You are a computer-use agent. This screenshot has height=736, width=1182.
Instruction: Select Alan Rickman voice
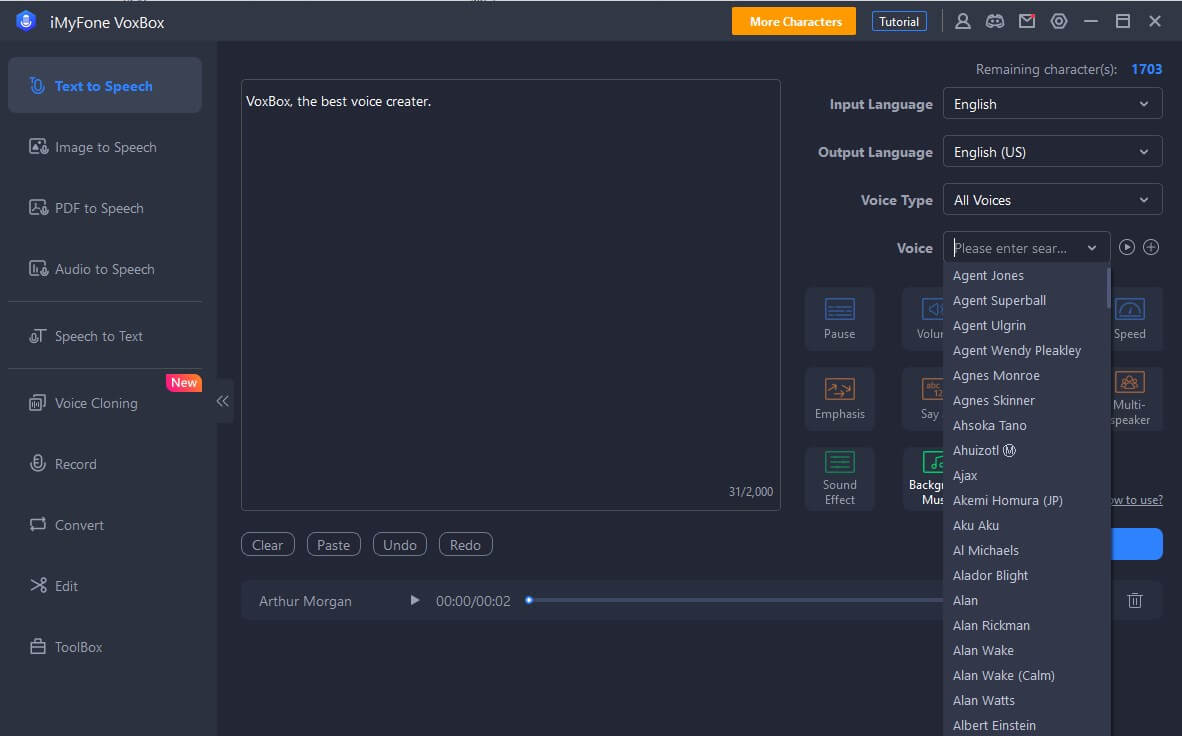1025,625
